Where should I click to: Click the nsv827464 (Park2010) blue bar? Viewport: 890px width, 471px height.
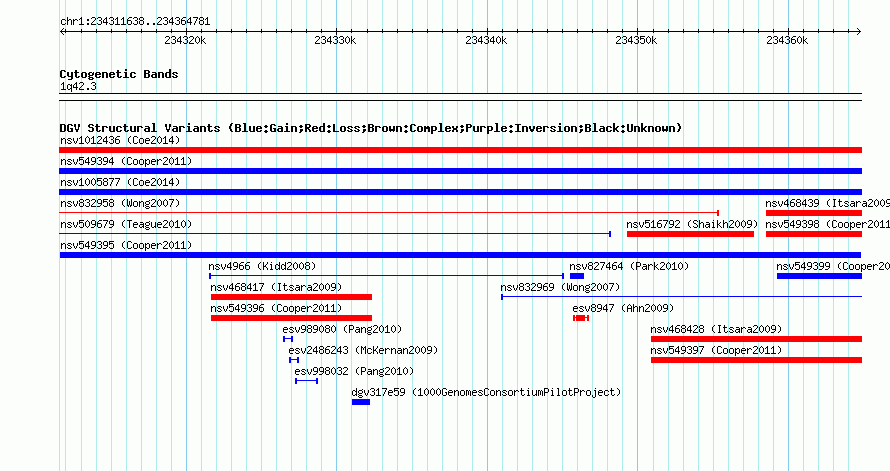click(577, 276)
